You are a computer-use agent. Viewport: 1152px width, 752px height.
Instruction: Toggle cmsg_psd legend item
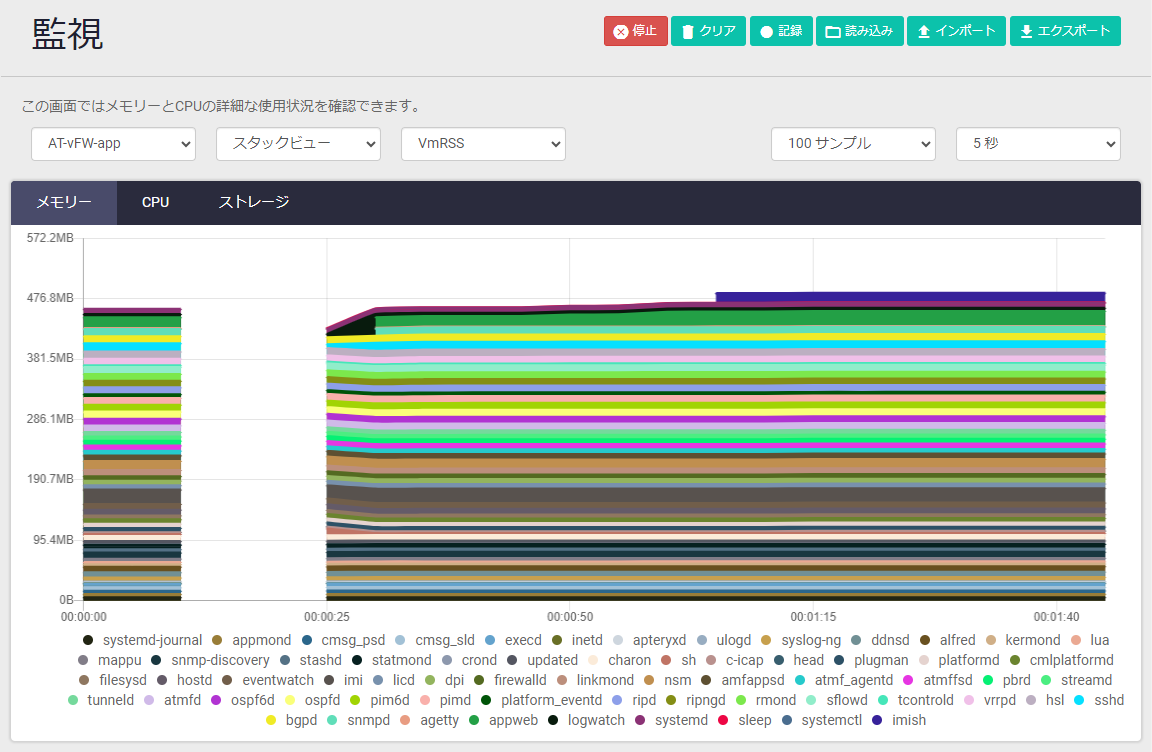tap(343, 640)
